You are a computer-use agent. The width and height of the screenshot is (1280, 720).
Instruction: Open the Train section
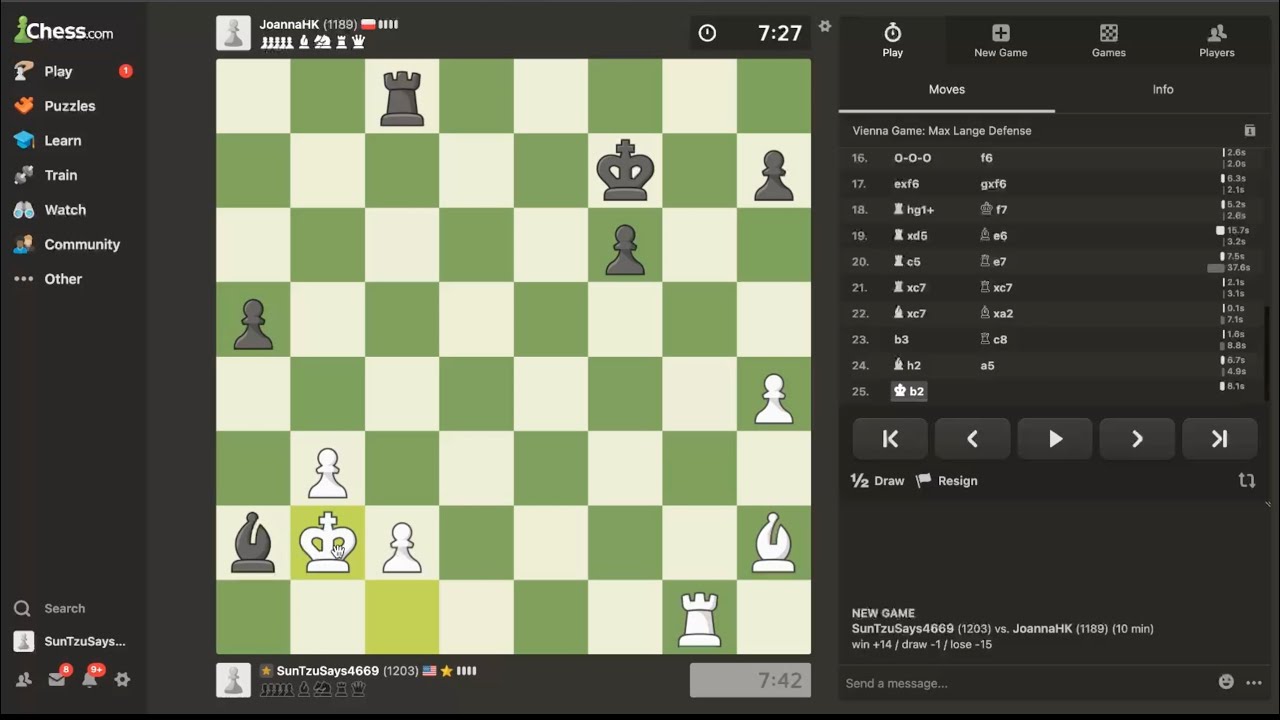[60, 175]
